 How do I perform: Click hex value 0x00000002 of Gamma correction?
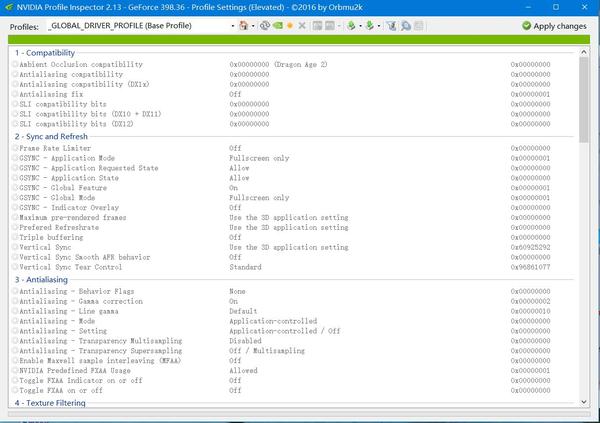pos(530,301)
